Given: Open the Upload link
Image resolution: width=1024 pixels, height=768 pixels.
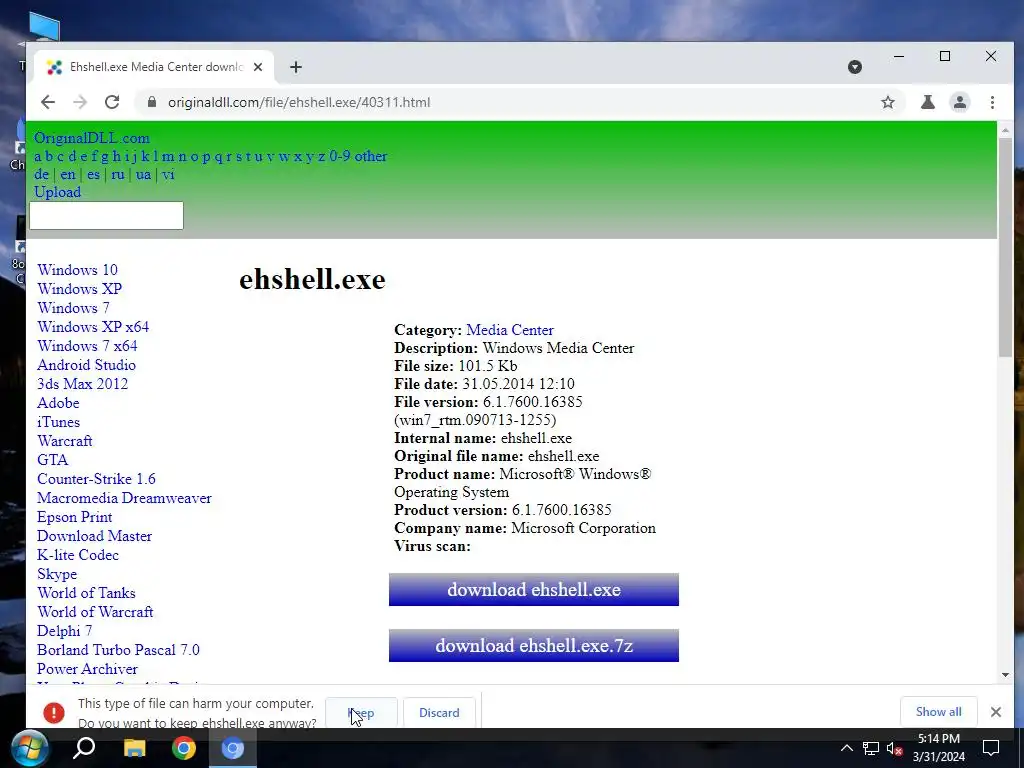Looking at the screenshot, I should tap(57, 192).
